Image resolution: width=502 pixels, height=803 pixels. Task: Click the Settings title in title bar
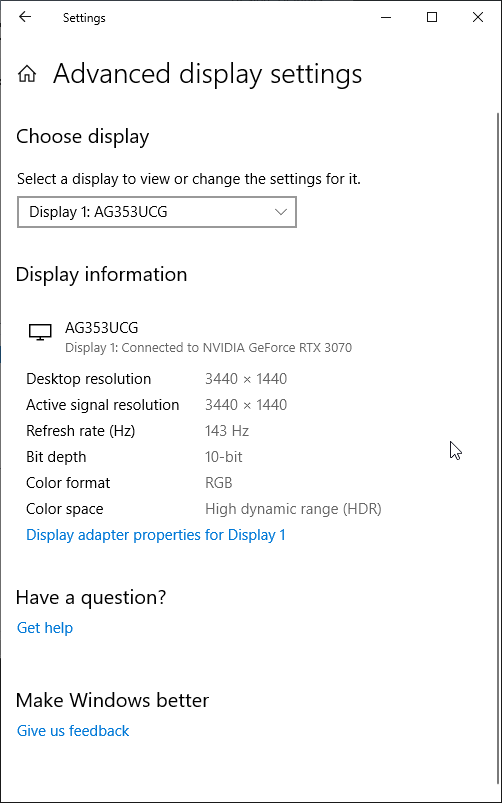(84, 18)
